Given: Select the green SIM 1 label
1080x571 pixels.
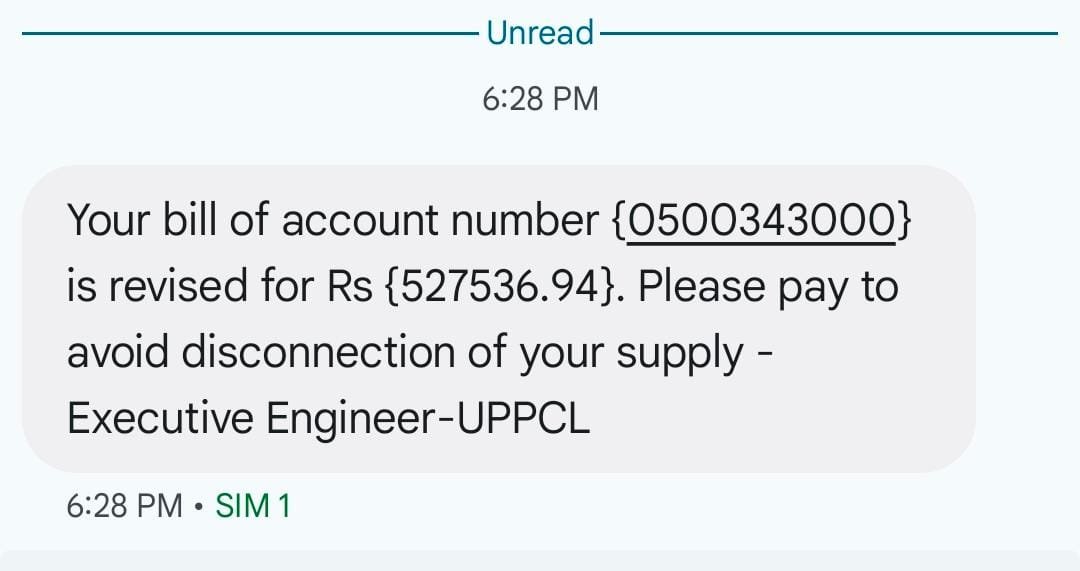Looking at the screenshot, I should click(x=253, y=506).
